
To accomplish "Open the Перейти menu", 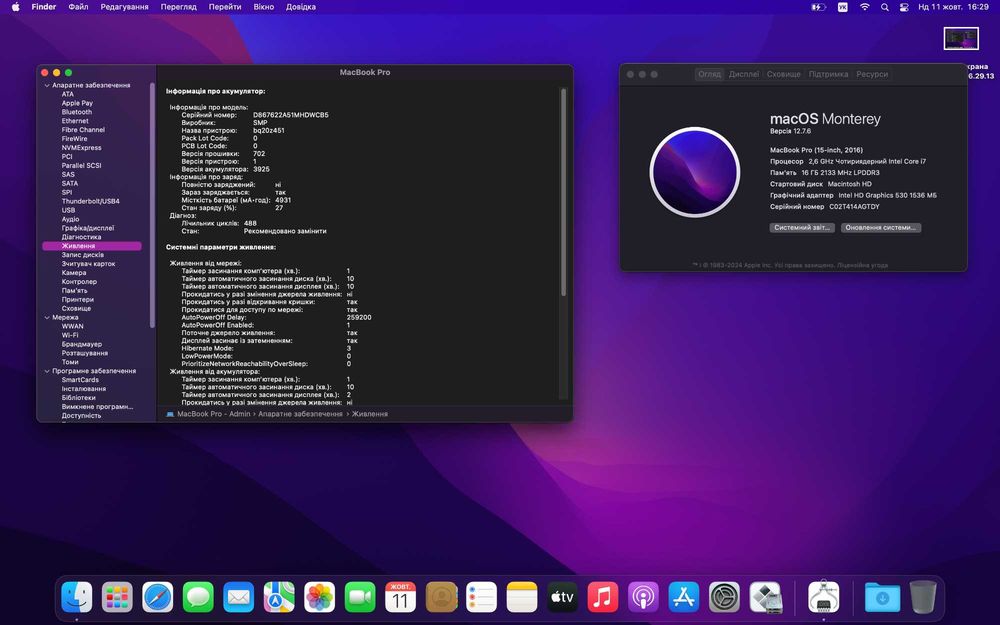I will [x=225, y=7].
